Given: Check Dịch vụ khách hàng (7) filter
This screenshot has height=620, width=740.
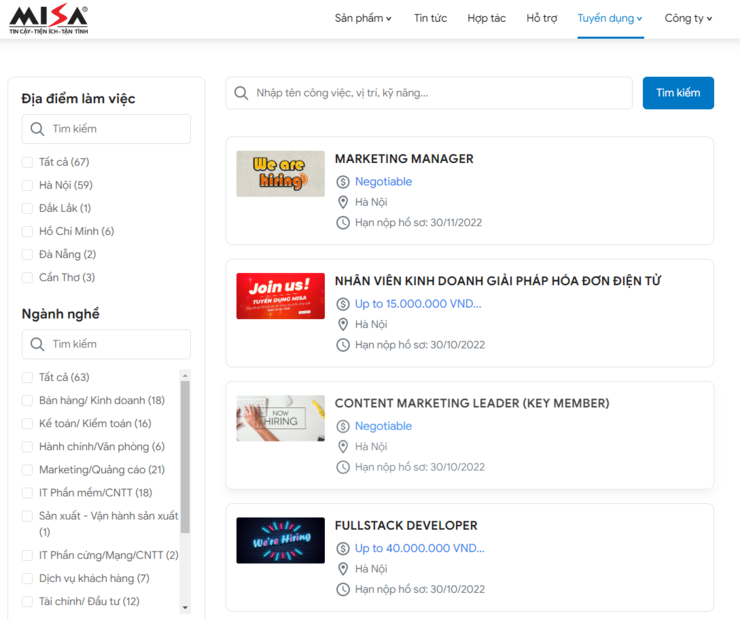Looking at the screenshot, I should click(27, 578).
